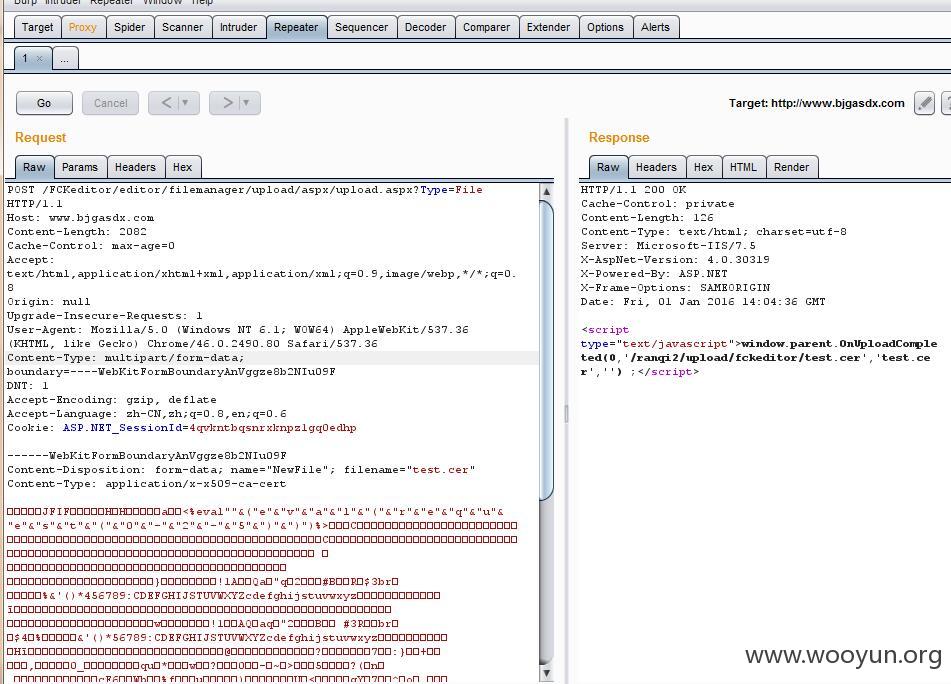Open the response Headers tab
Image resolution: width=951 pixels, height=684 pixels.
[x=656, y=167]
